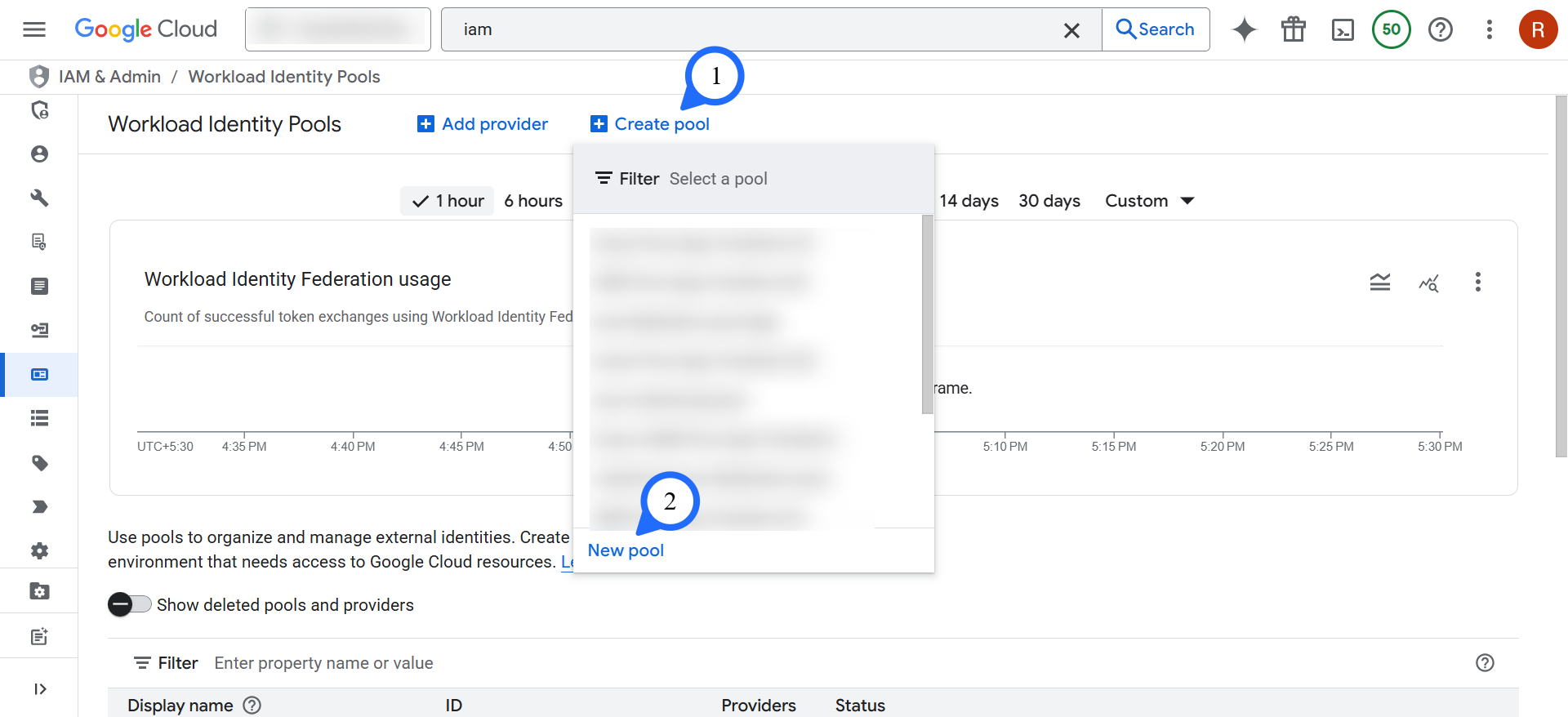Open chart more options menu
Viewport: 1568px width, 717px height.
tap(1477, 283)
